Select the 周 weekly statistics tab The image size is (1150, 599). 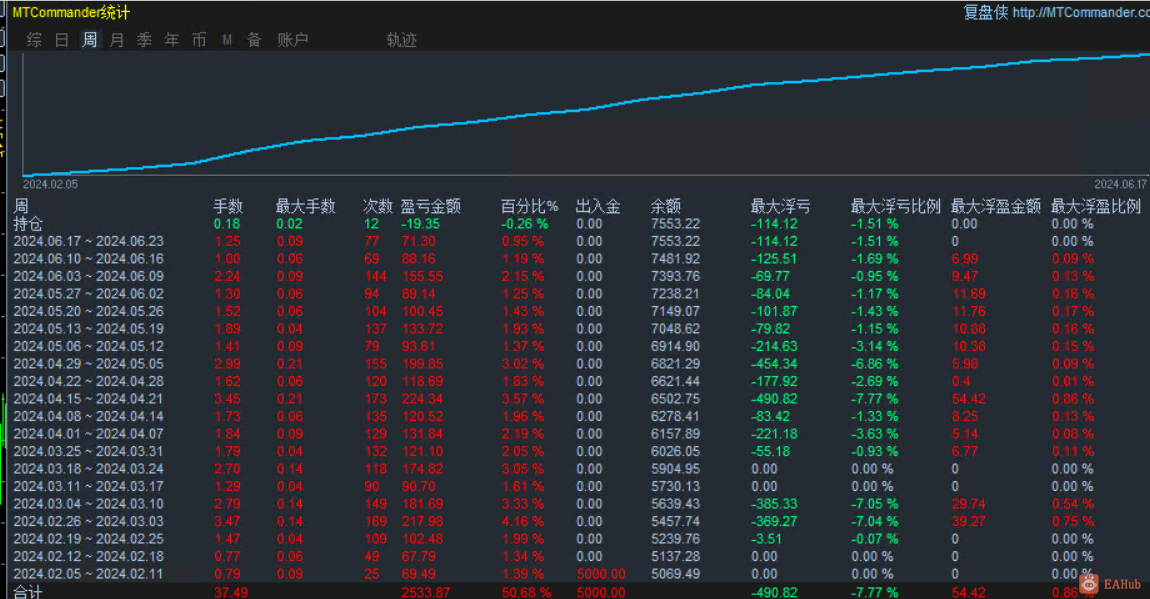(89, 40)
